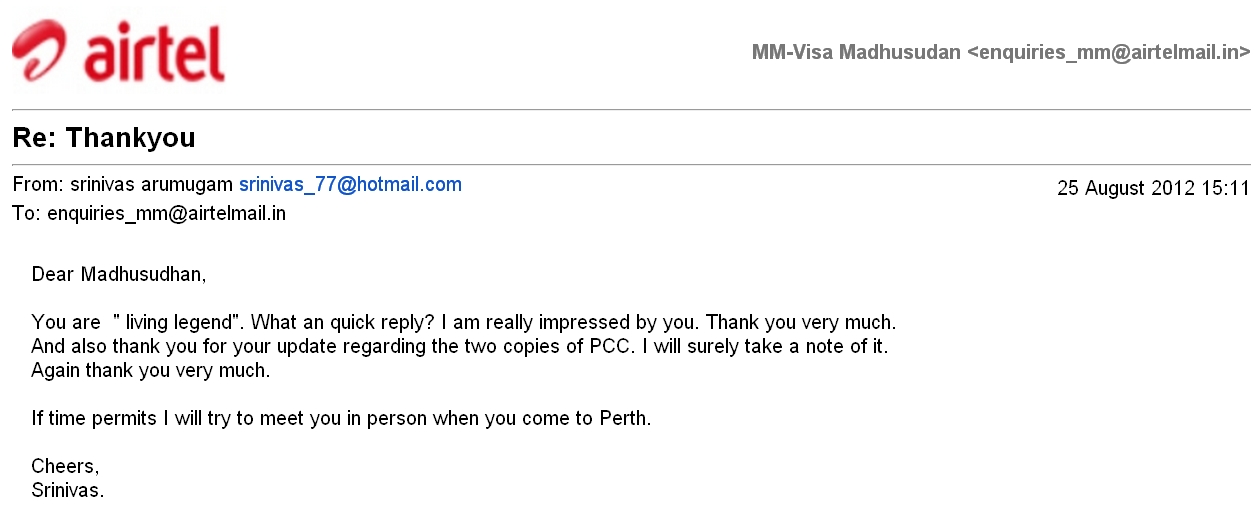The image size is (1255, 516).
Task: Click the "Re: Thankyou" subject line
Action: tap(104, 138)
